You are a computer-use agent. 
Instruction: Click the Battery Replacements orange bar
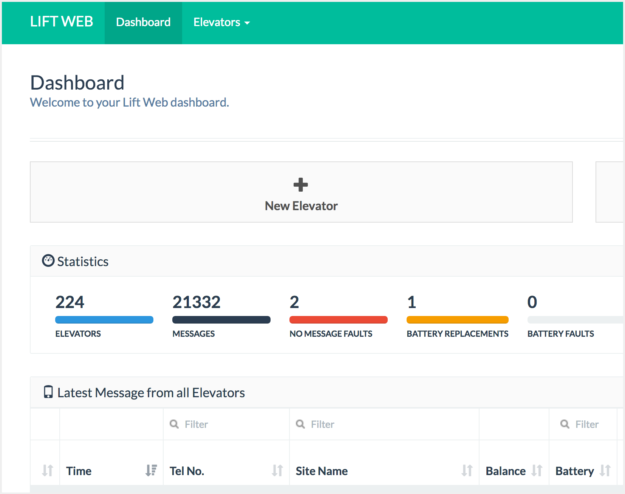[457, 320]
